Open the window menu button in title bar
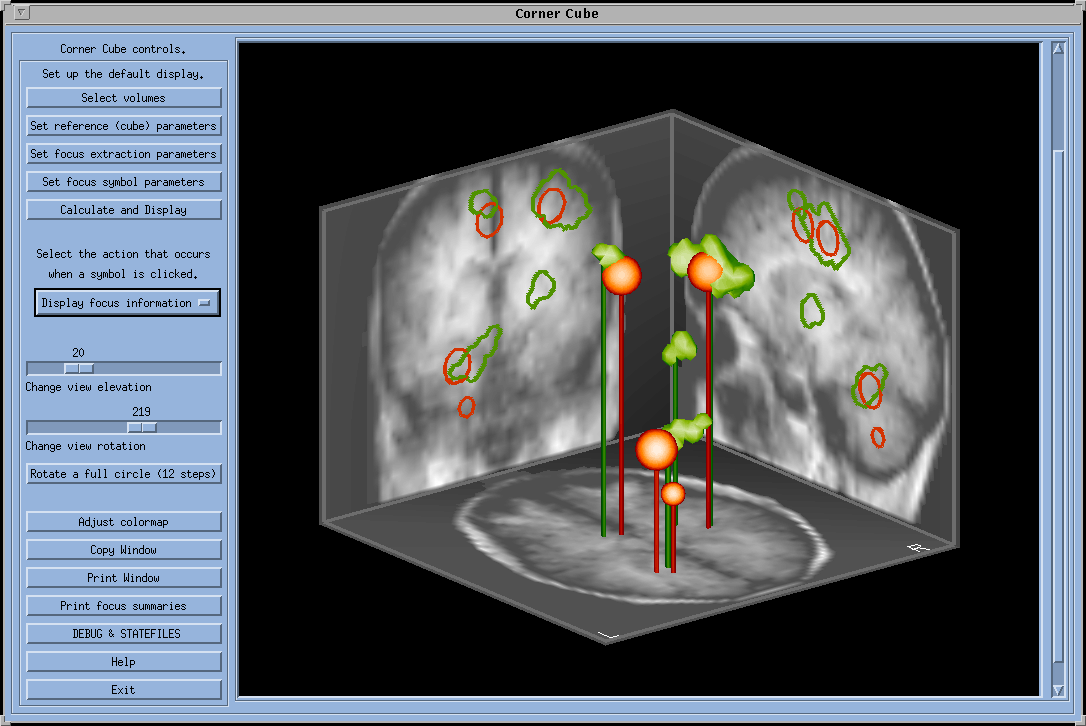 tap(22, 13)
